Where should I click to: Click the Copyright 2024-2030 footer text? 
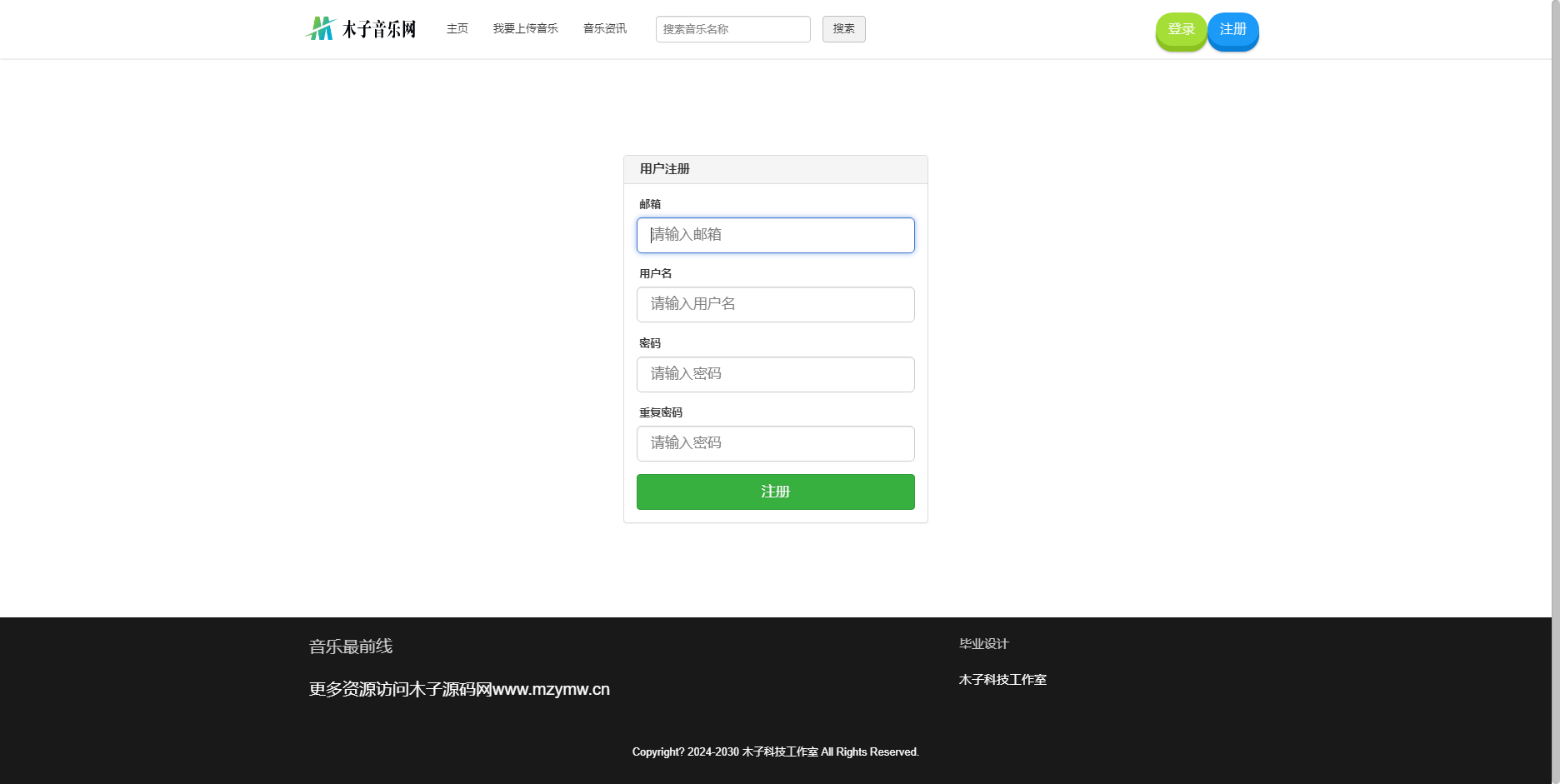[776, 752]
